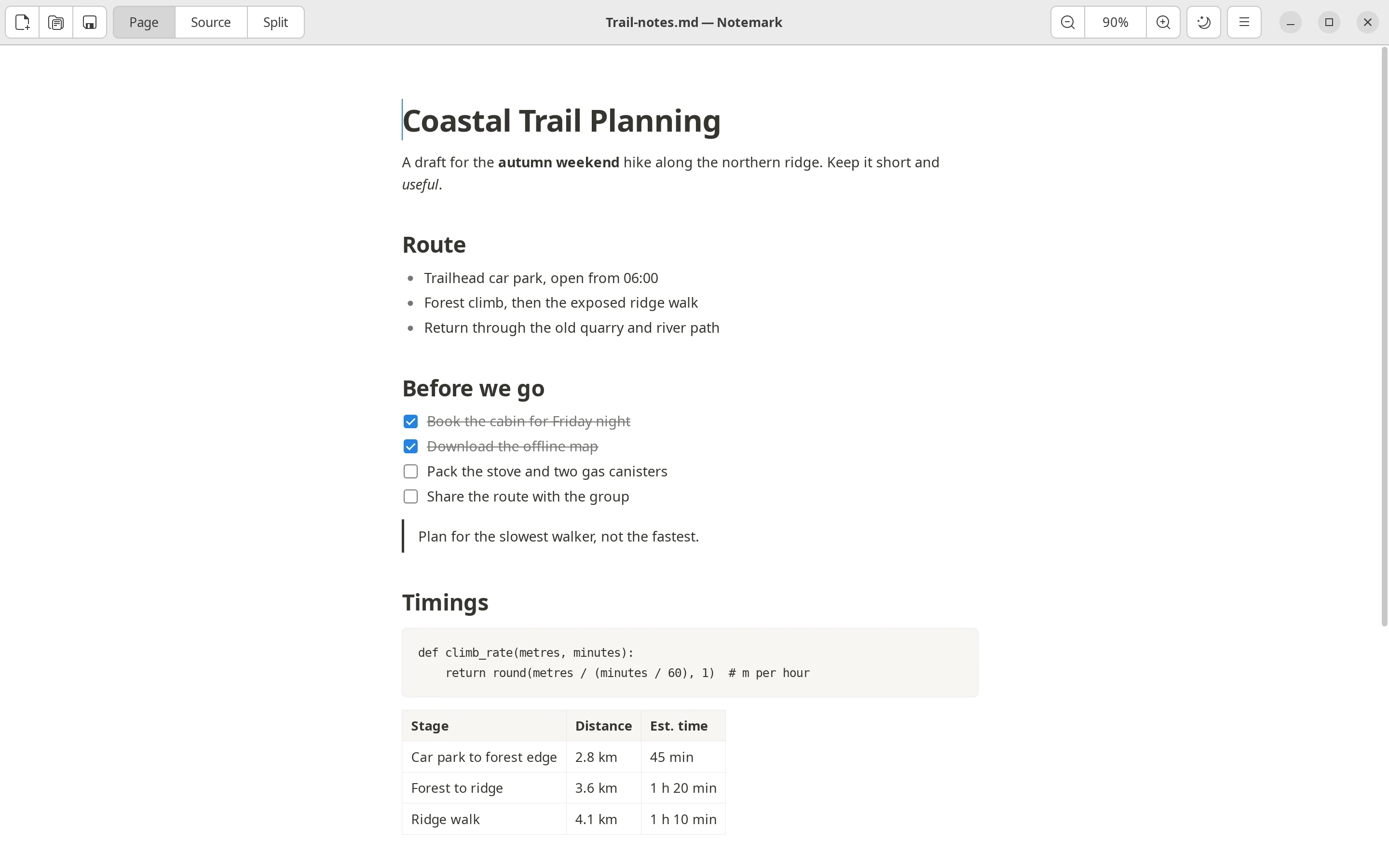Screen dimensions: 1389x868
Task: Click the quote 'Plan for the slowest walker'
Action: coord(558,537)
